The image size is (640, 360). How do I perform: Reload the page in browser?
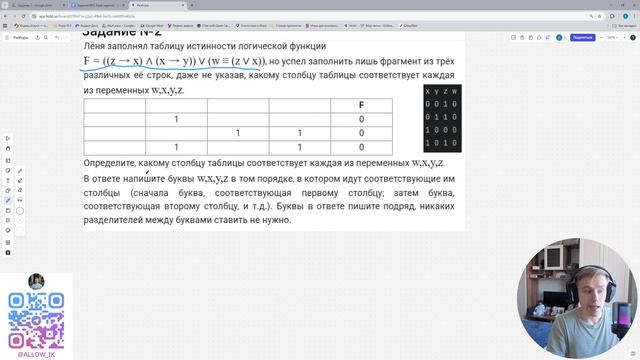tap(23, 16)
